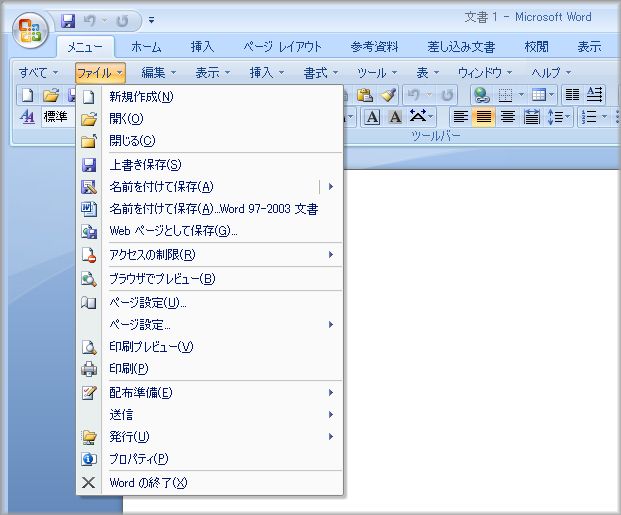Switch to the 挿入 ribbon tab

[x=202, y=47]
